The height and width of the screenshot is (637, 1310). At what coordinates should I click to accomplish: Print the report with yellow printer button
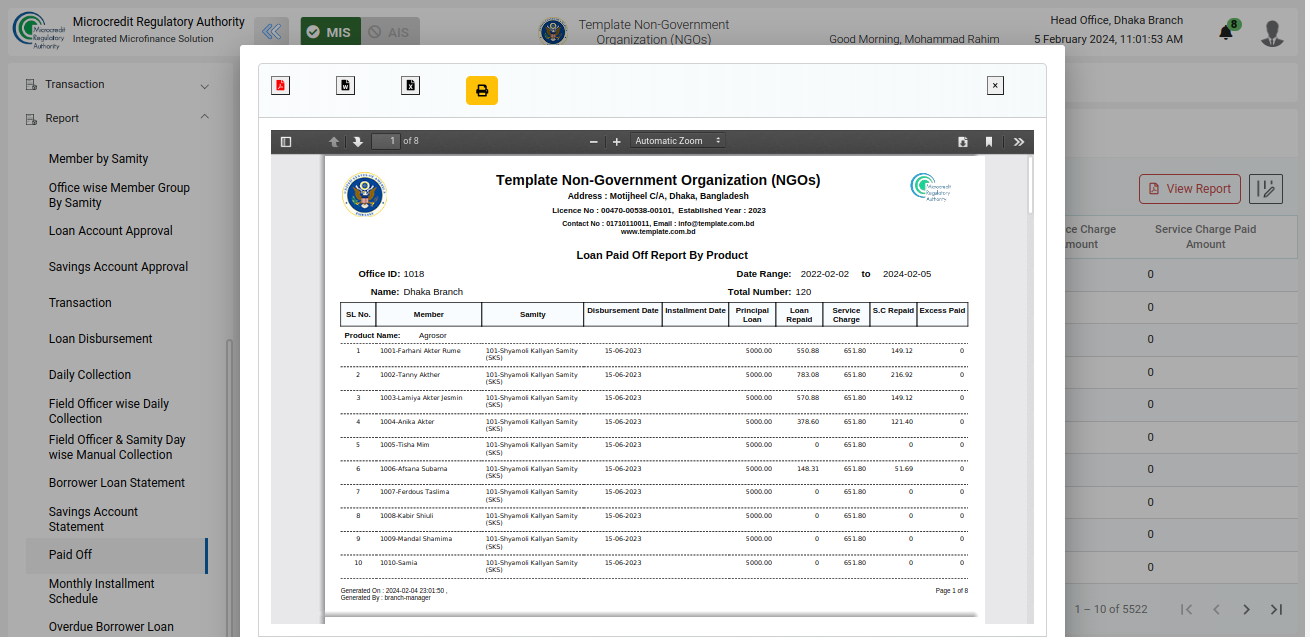[482, 91]
